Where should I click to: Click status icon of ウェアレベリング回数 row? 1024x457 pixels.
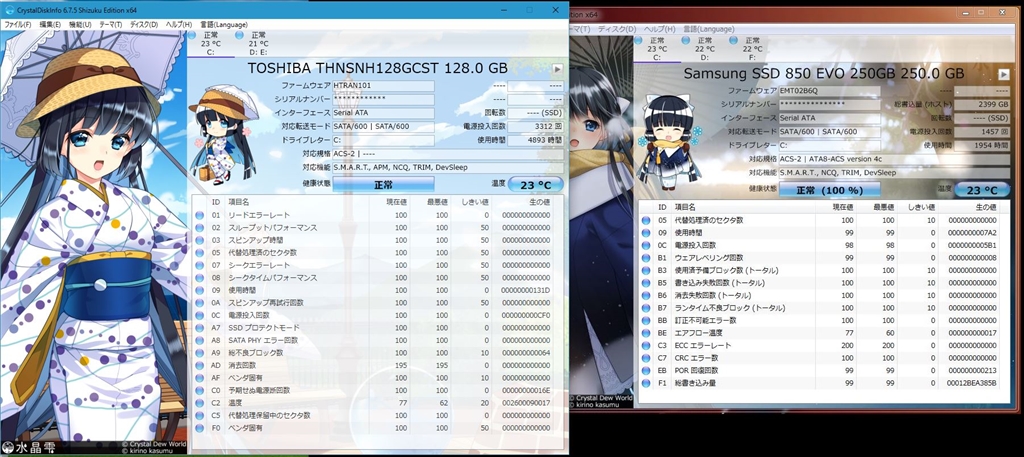coord(646,257)
